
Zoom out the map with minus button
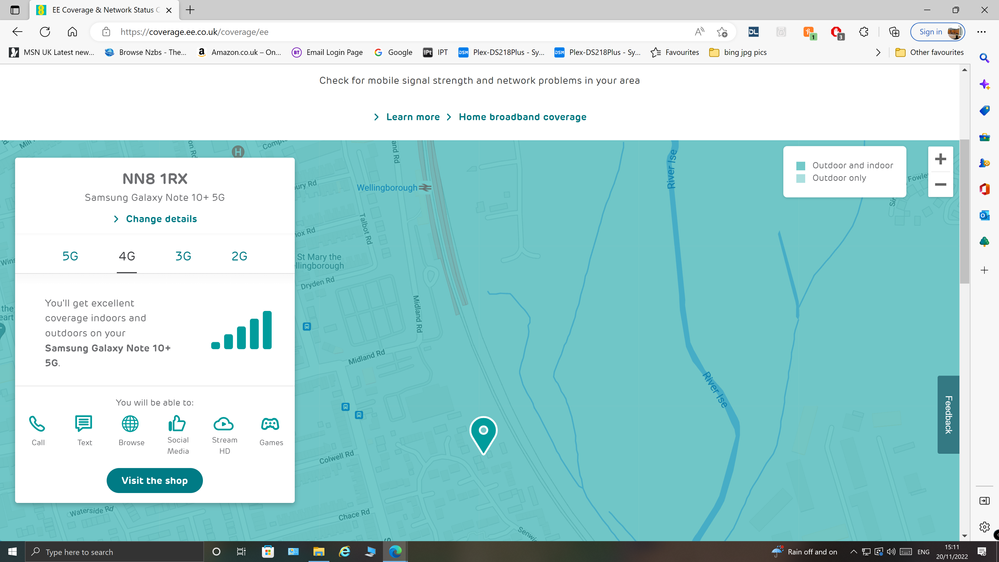(x=940, y=185)
